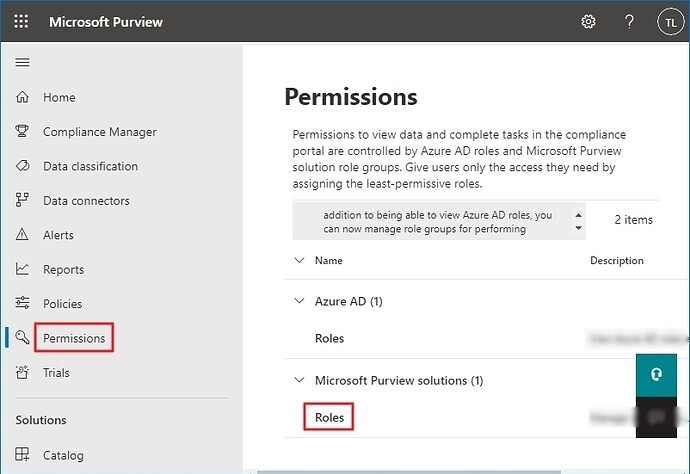Select Policies in the left navigation
Viewport: 690px width, 474px height.
[62, 303]
